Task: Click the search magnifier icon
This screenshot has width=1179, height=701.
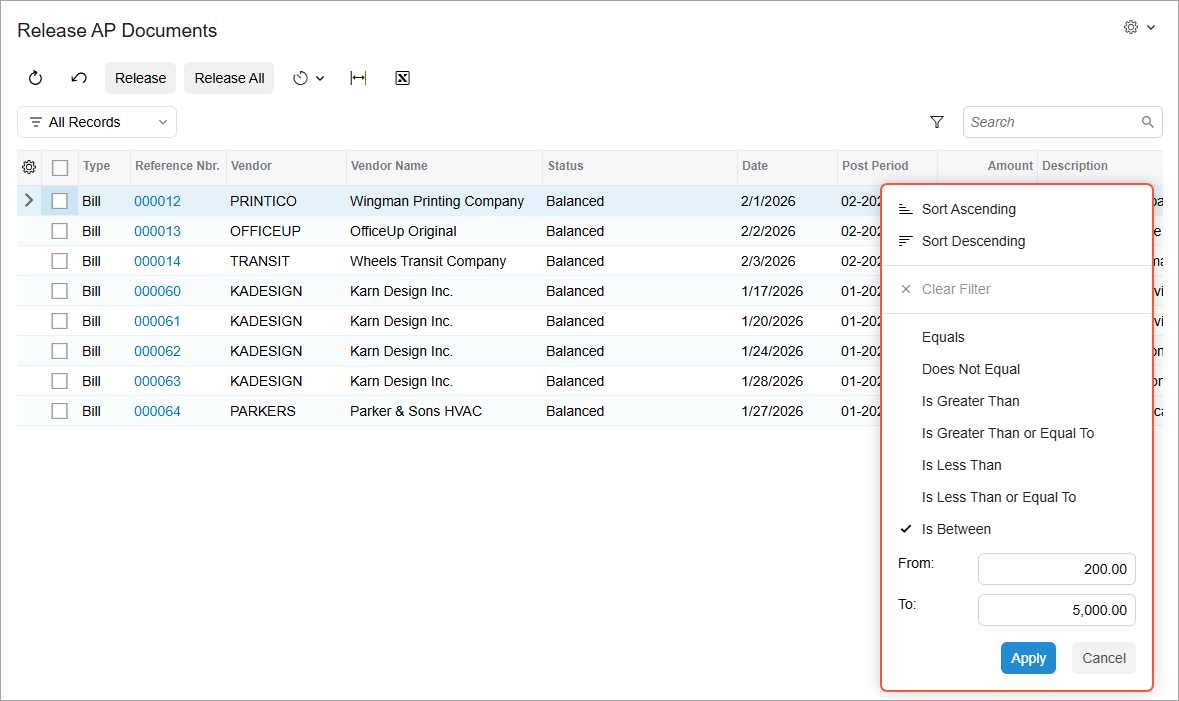Action: 1147,122
